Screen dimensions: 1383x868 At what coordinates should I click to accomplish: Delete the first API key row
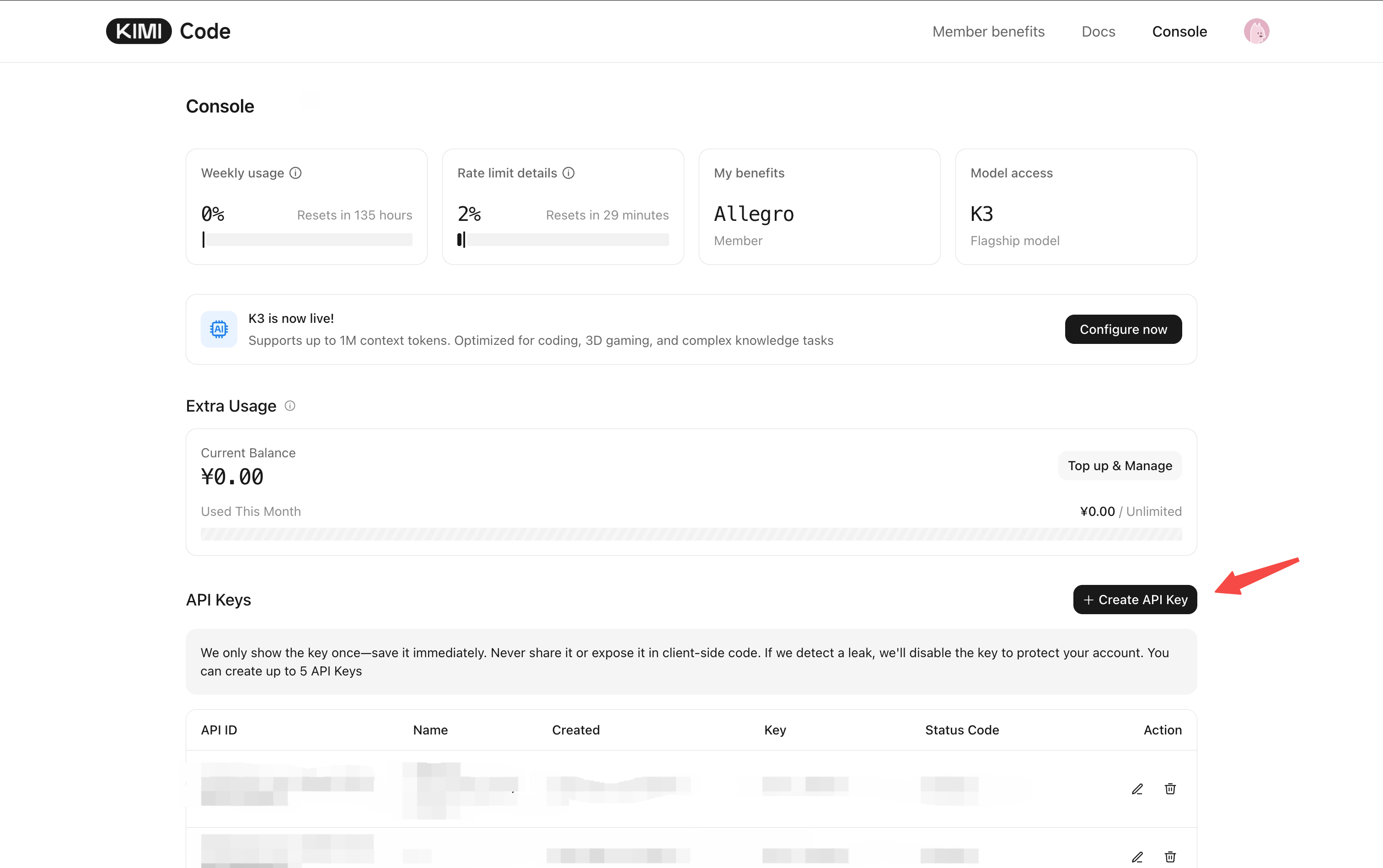coord(1170,789)
